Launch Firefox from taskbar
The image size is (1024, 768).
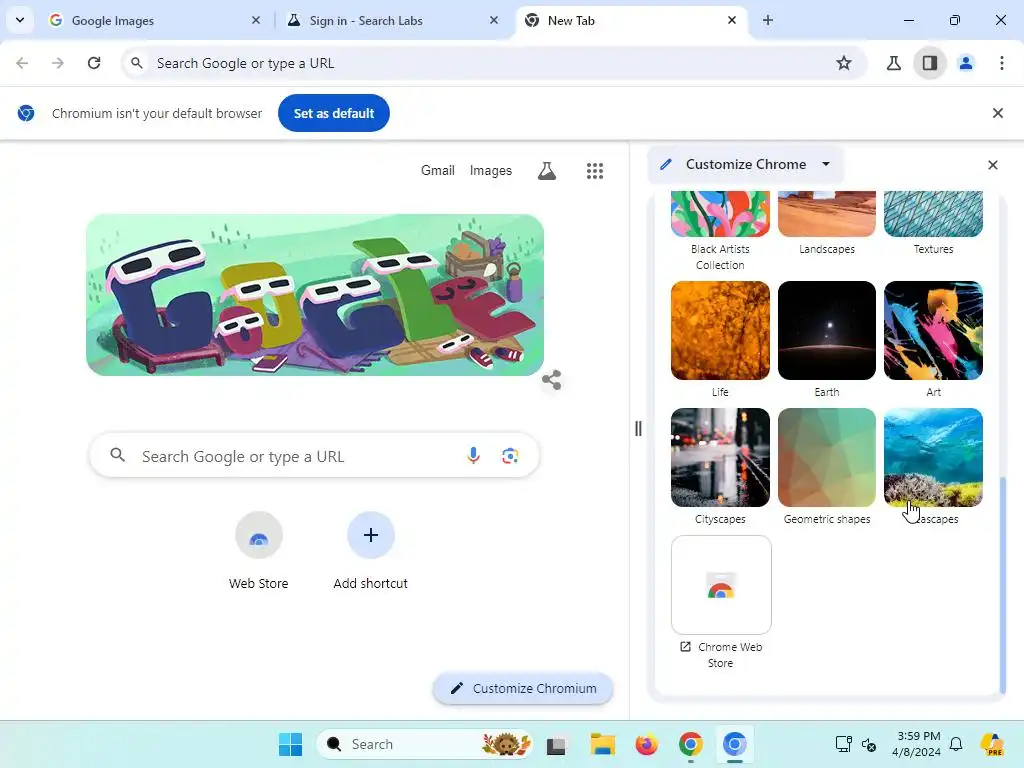[647, 744]
